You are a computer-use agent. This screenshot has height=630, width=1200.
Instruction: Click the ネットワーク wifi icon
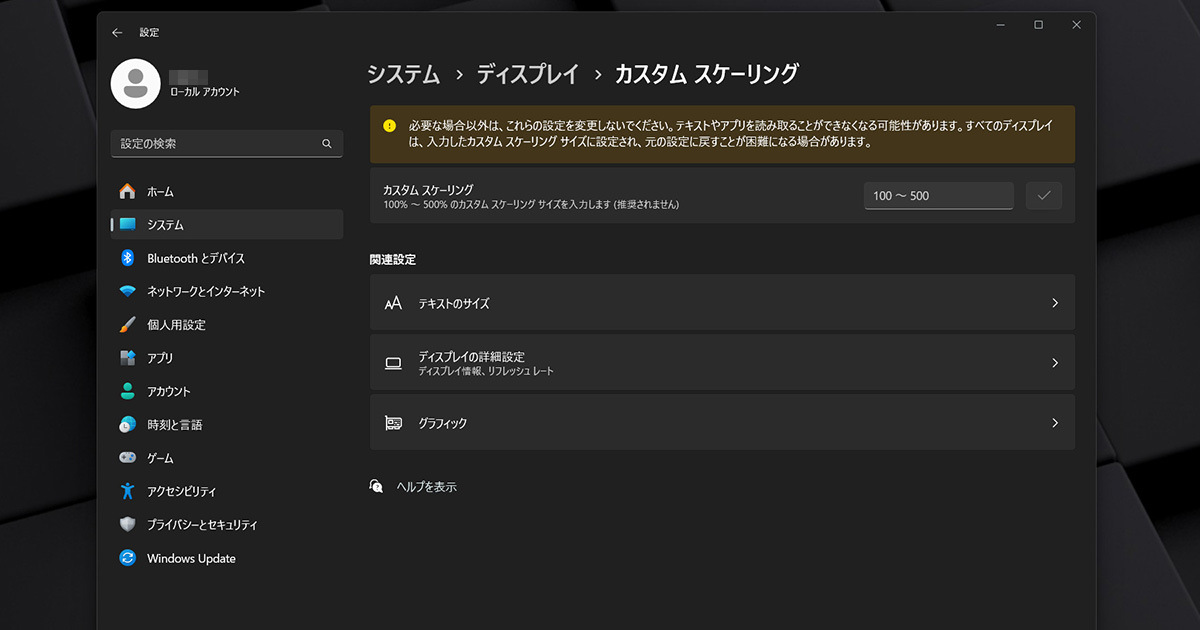[127, 292]
